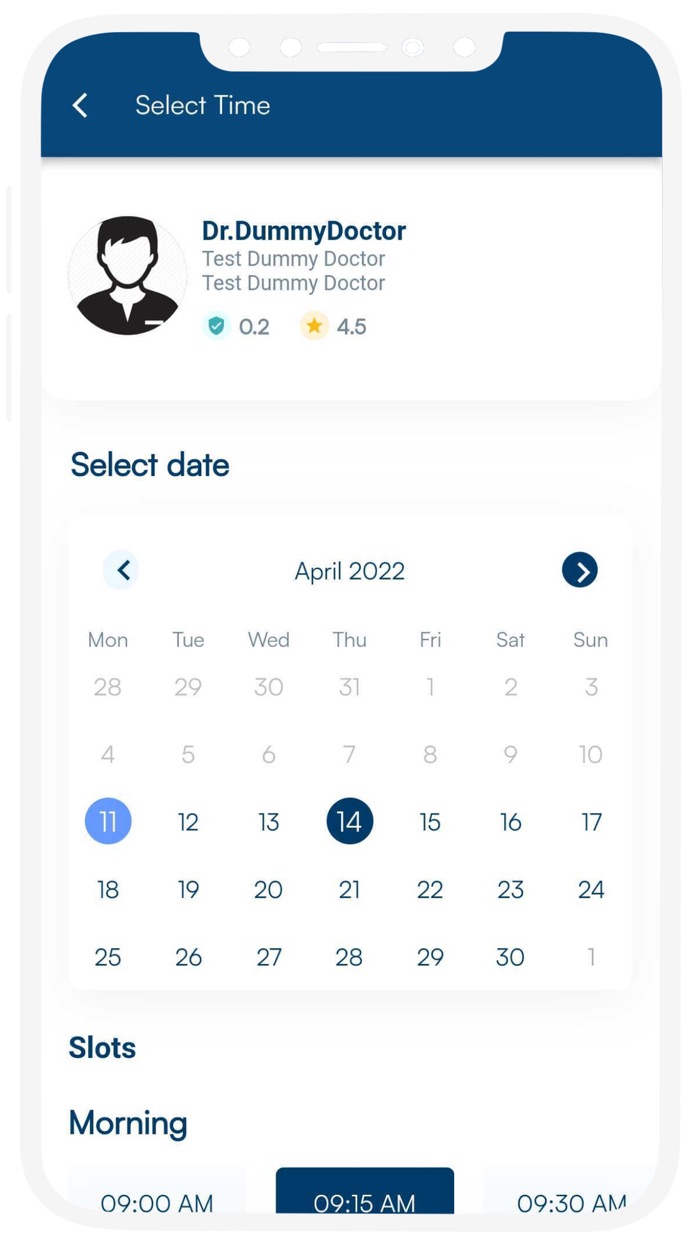This screenshot has height=1244, width=700.
Task: Choose the 09:00 AM time slot
Action: click(x=155, y=1204)
